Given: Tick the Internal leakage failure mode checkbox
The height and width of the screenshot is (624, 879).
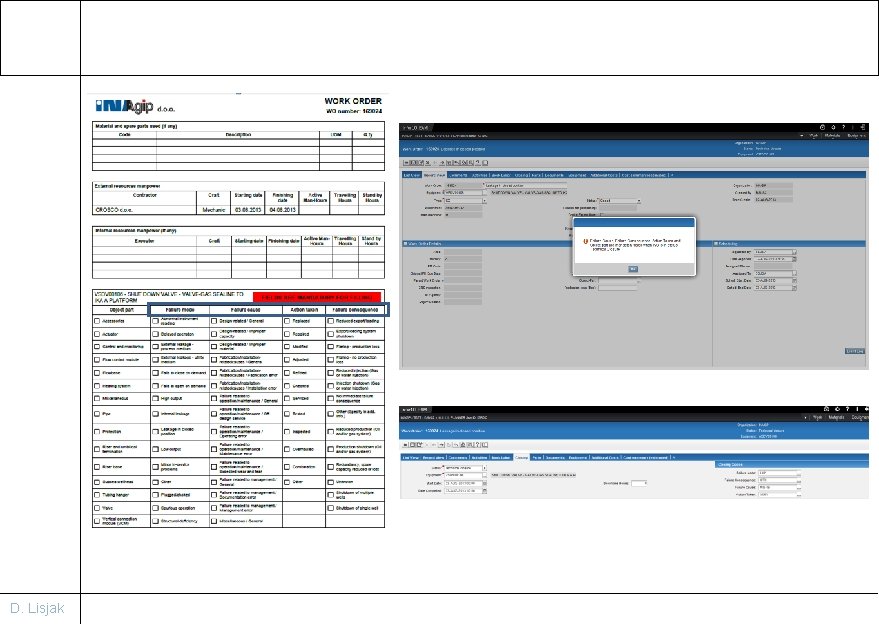Looking at the screenshot, I should click(155, 414).
